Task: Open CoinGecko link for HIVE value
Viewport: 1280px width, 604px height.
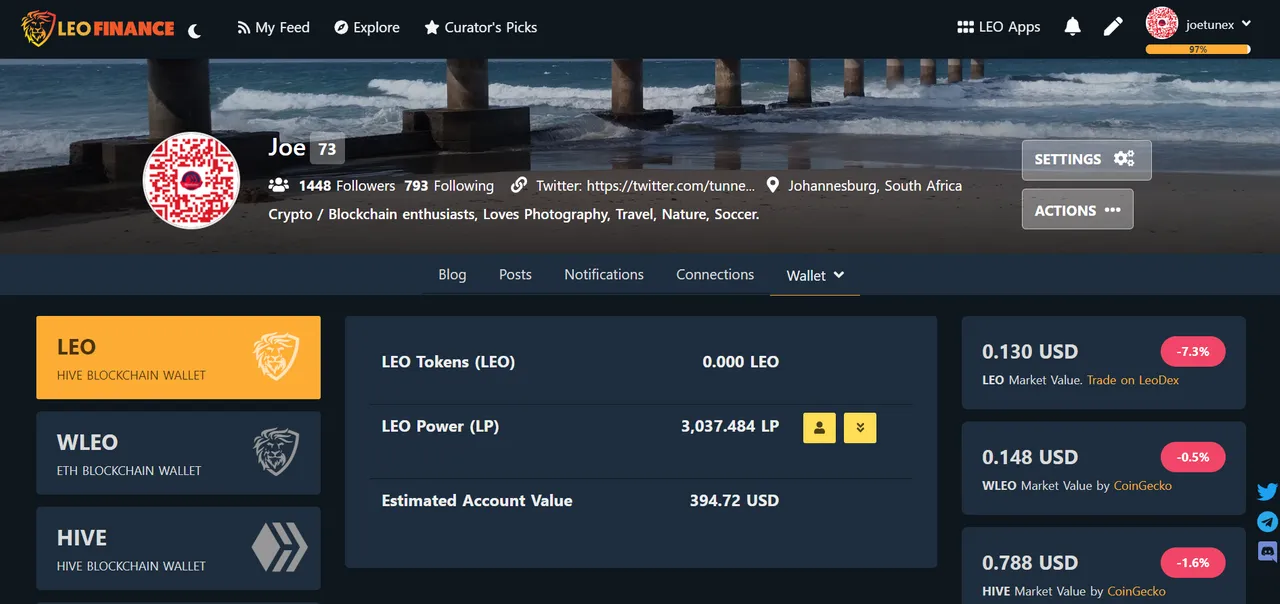Action: 1136,591
